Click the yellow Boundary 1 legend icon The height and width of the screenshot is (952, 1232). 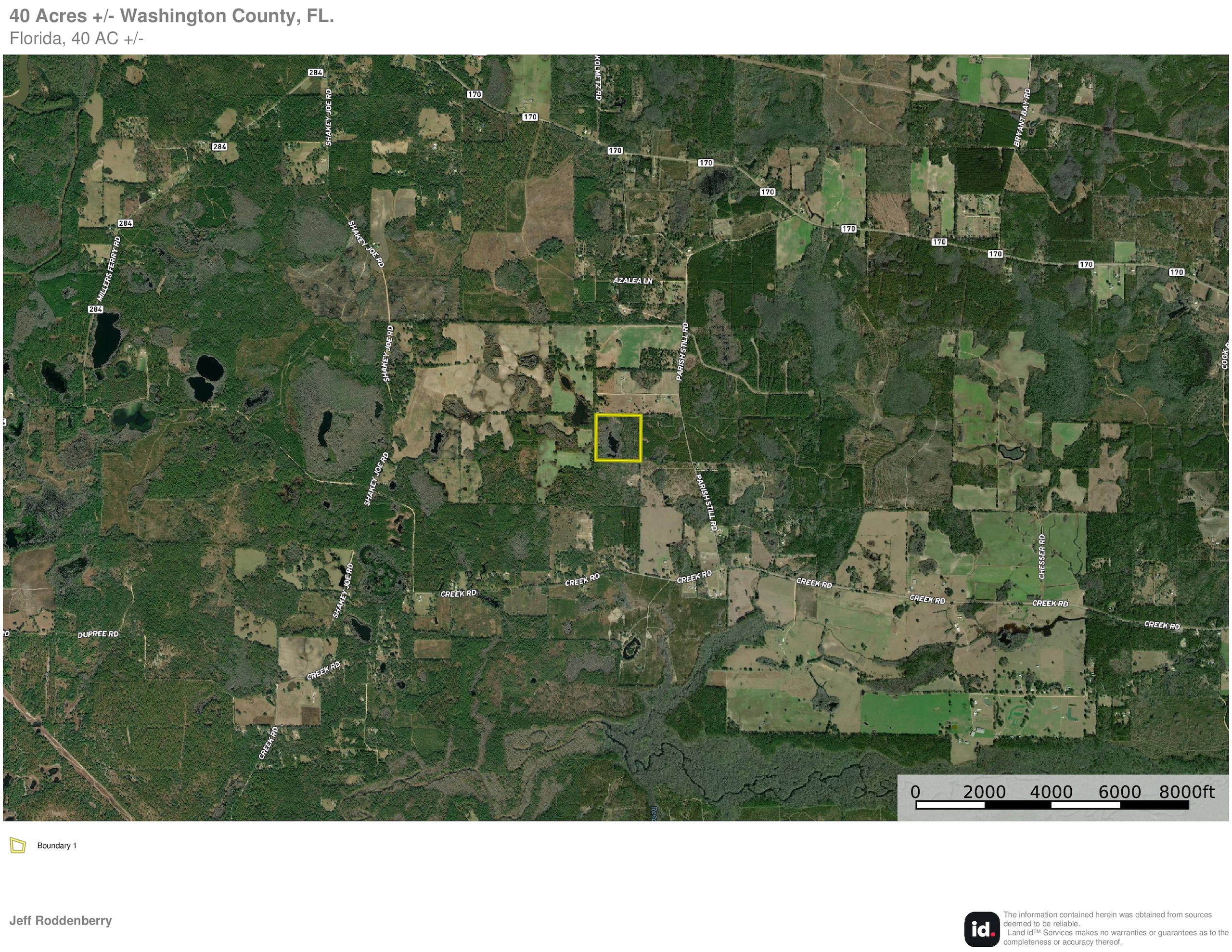point(18,845)
